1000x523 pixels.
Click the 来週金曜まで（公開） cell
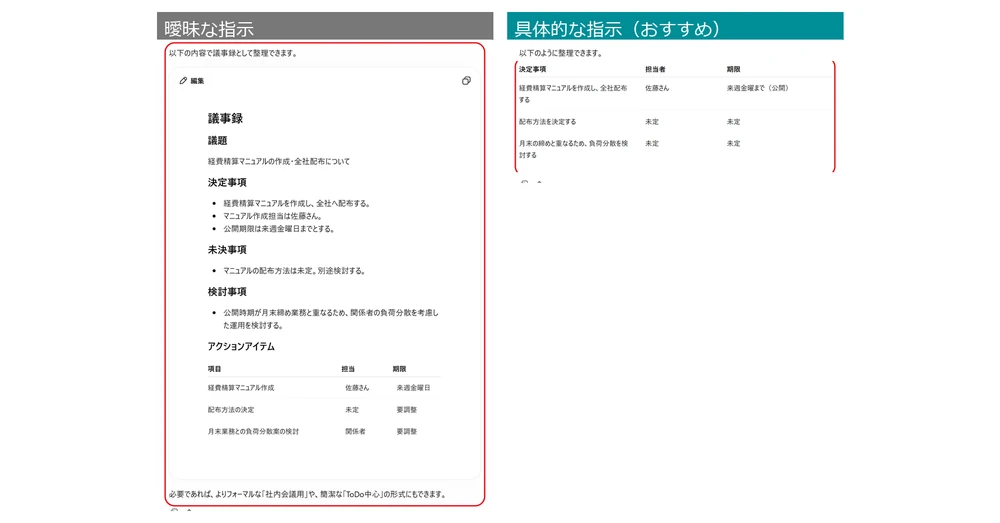coord(758,89)
